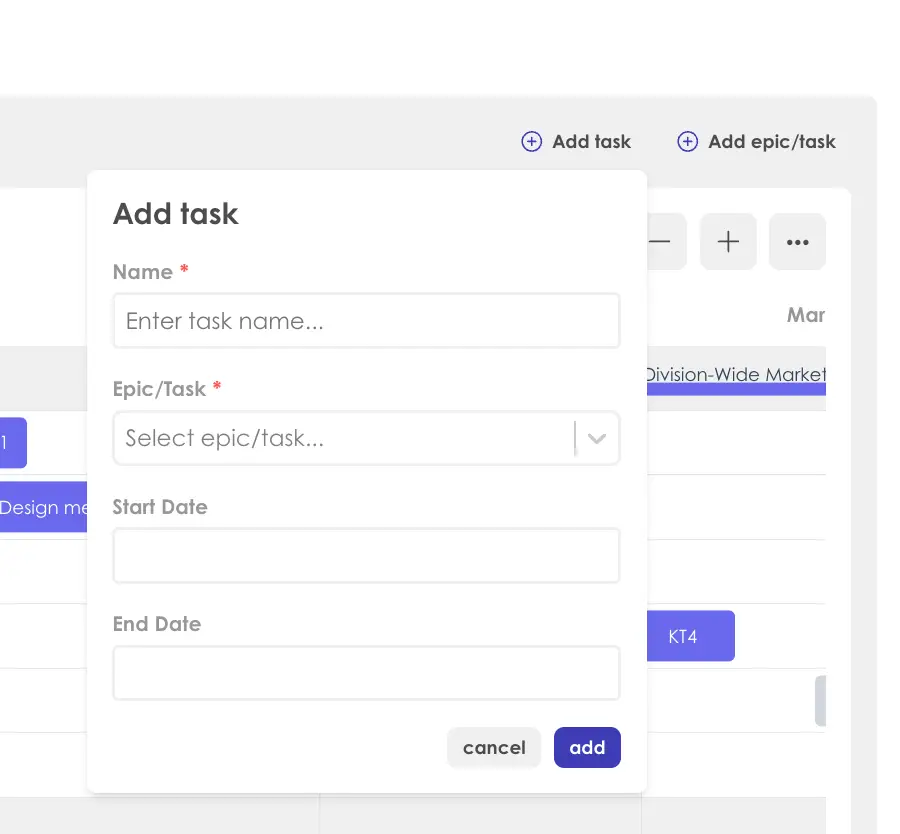
Task: Open the ellipsis more-options icon
Action: (797, 241)
